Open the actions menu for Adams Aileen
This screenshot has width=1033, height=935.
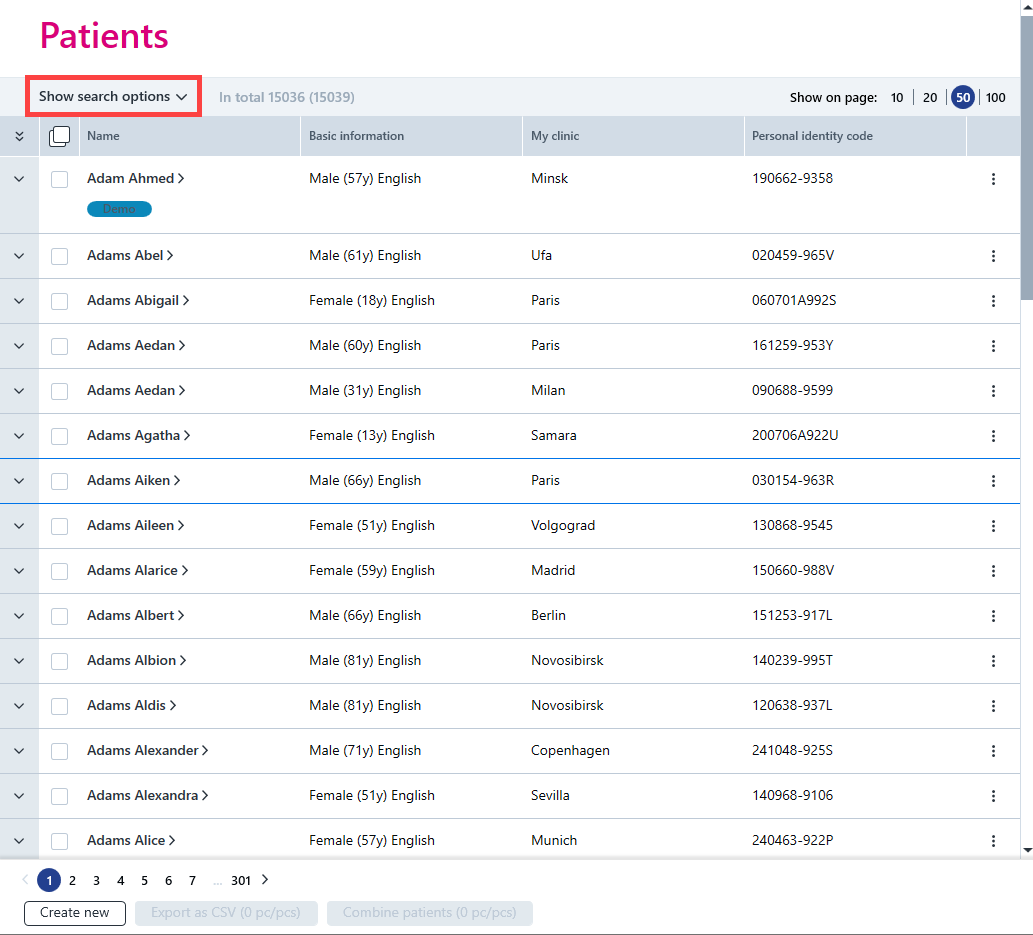click(x=993, y=526)
